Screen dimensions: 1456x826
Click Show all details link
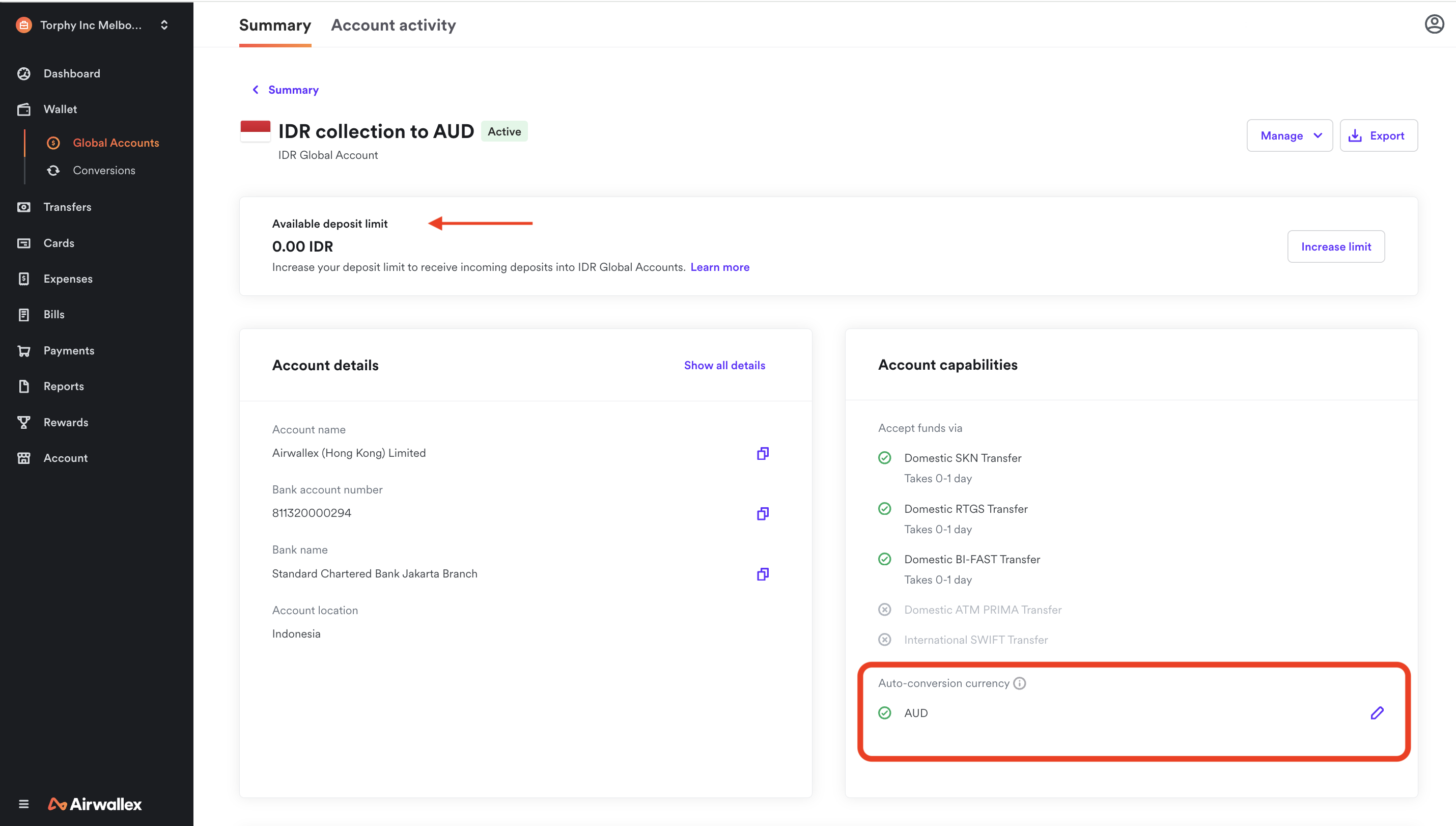coord(724,365)
